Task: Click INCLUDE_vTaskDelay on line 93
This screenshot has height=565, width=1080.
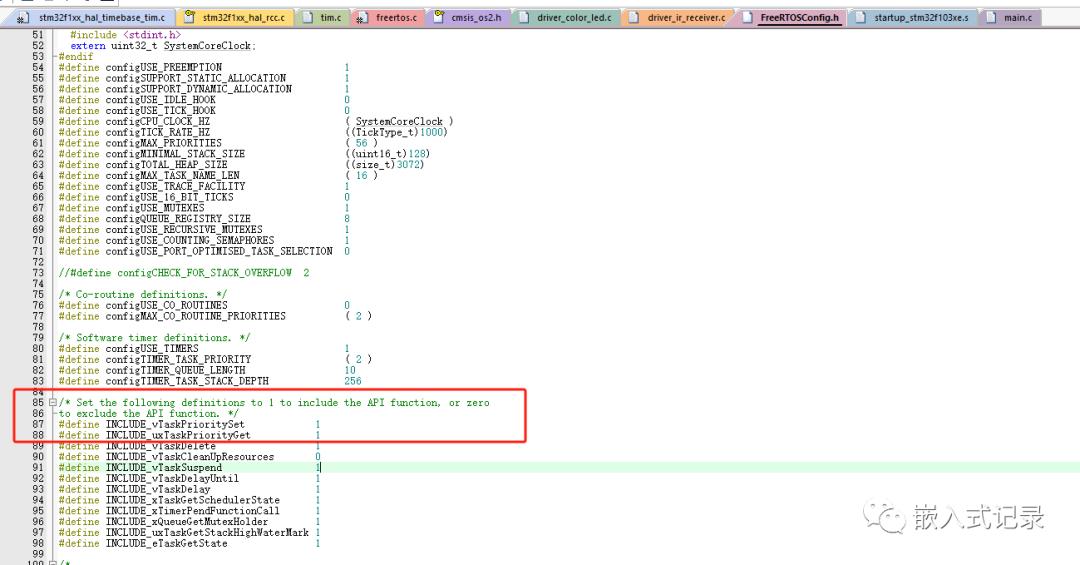Action: [x=158, y=489]
